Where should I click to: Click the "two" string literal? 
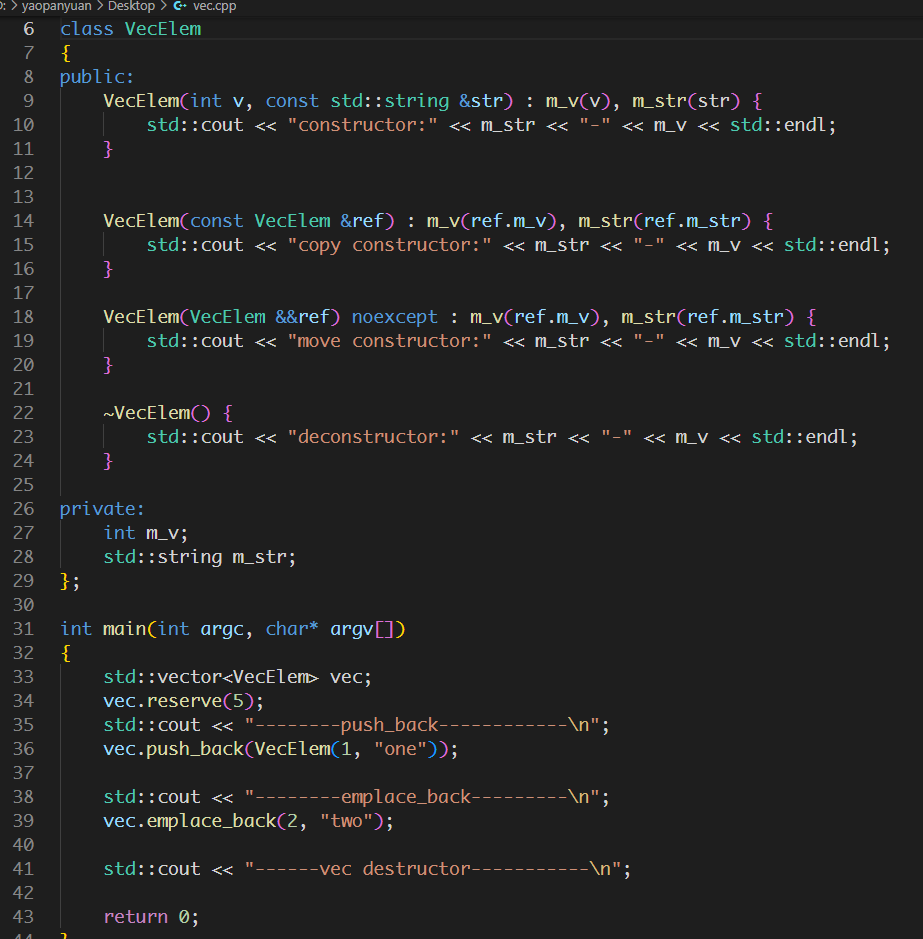click(347, 820)
